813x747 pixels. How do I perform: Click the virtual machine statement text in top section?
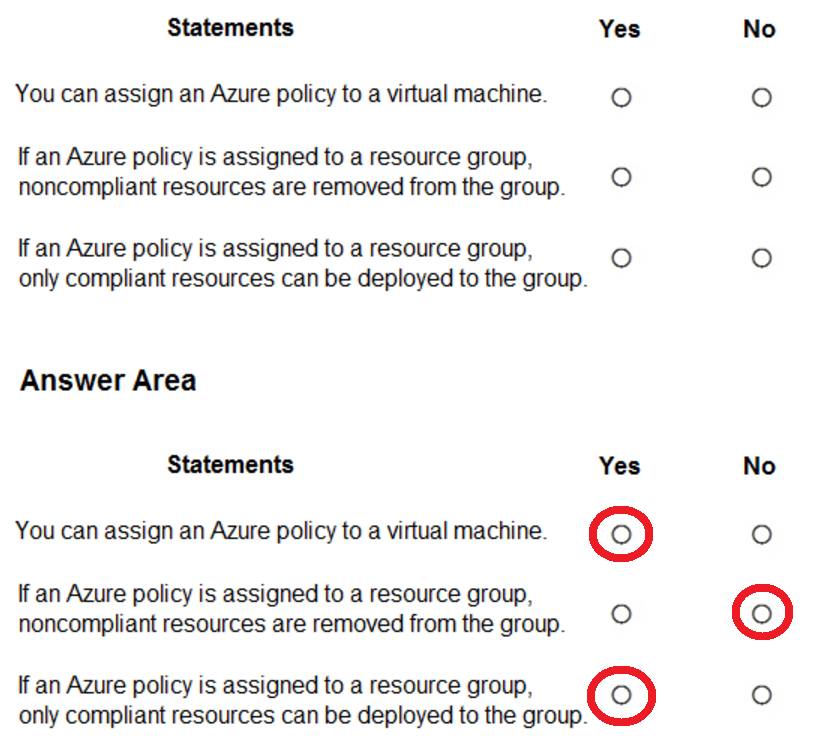pyautogui.click(x=281, y=95)
